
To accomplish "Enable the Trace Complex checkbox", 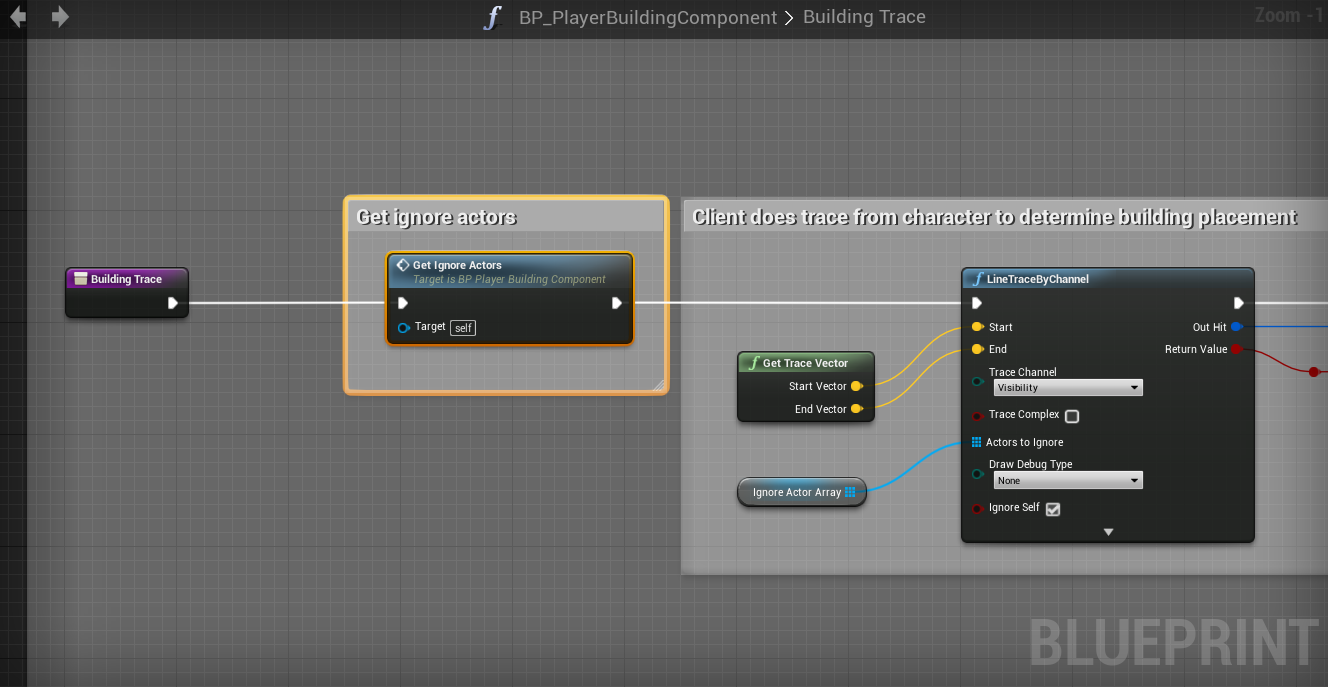I will (x=1072, y=416).
